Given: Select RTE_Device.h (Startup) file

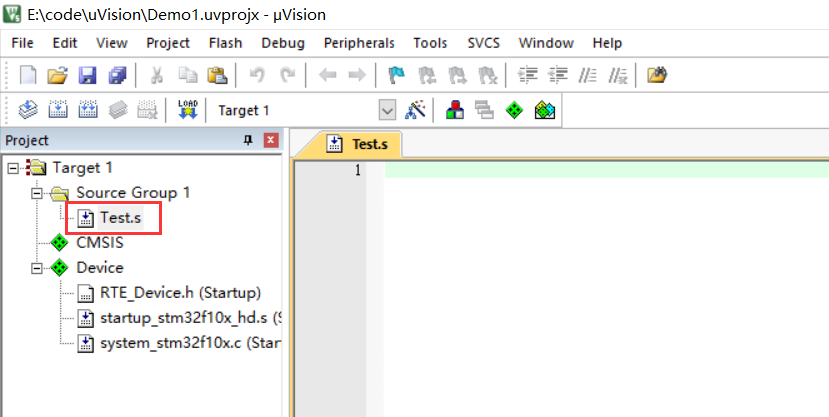Looking at the screenshot, I should [x=180, y=293].
